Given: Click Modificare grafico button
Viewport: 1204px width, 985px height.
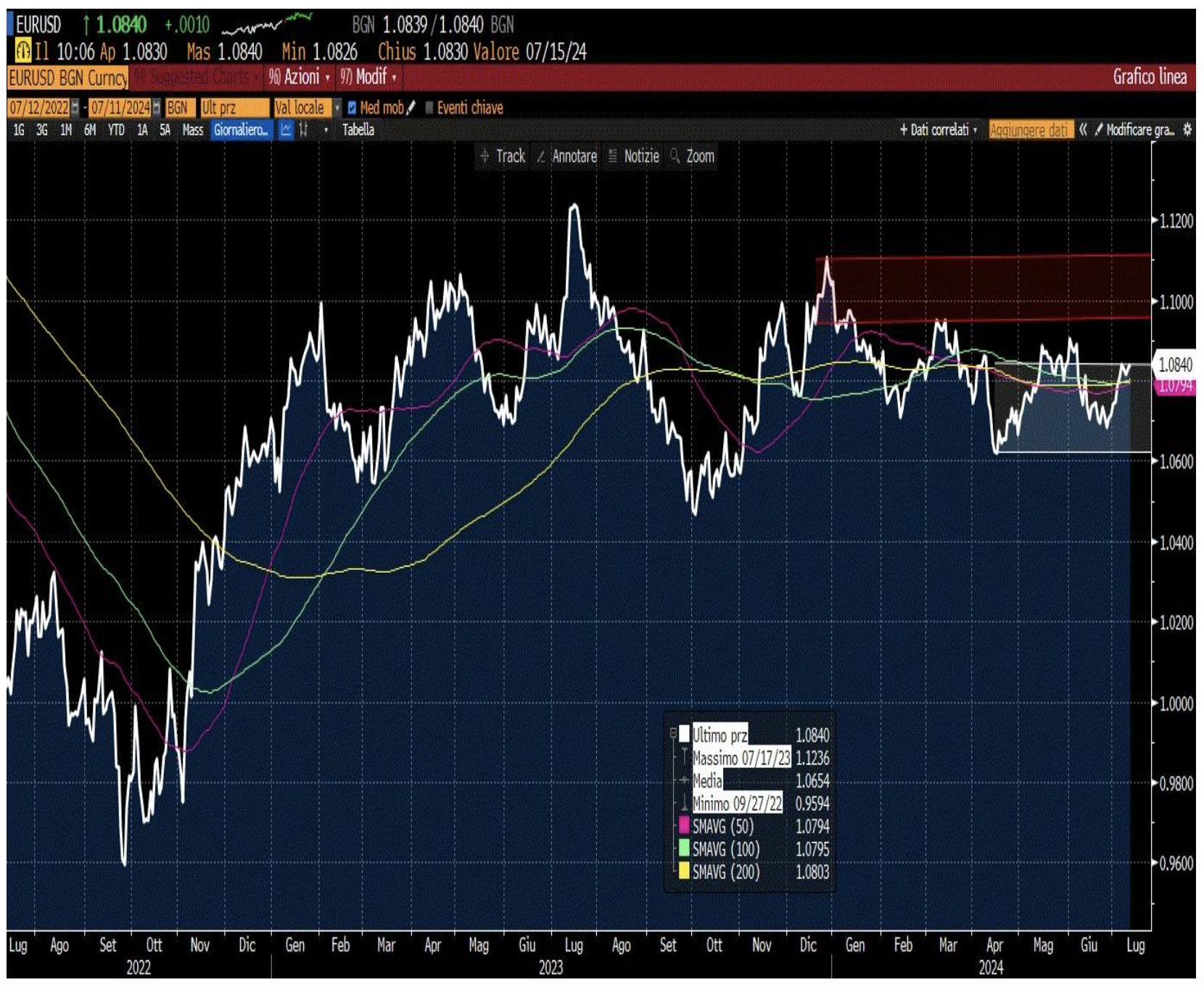Looking at the screenshot, I should pyautogui.click(x=1135, y=130).
